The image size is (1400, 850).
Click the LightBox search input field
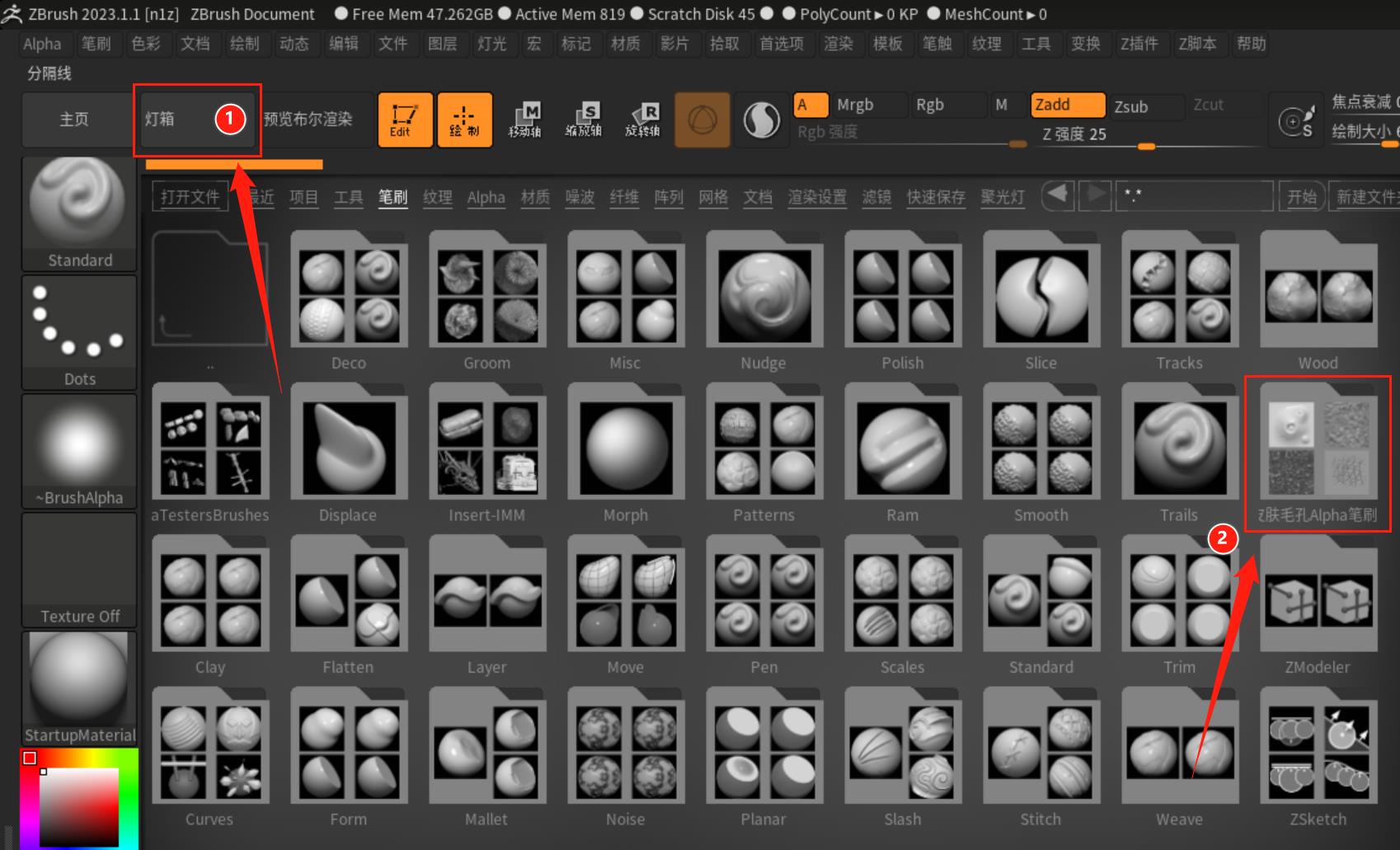(1195, 197)
